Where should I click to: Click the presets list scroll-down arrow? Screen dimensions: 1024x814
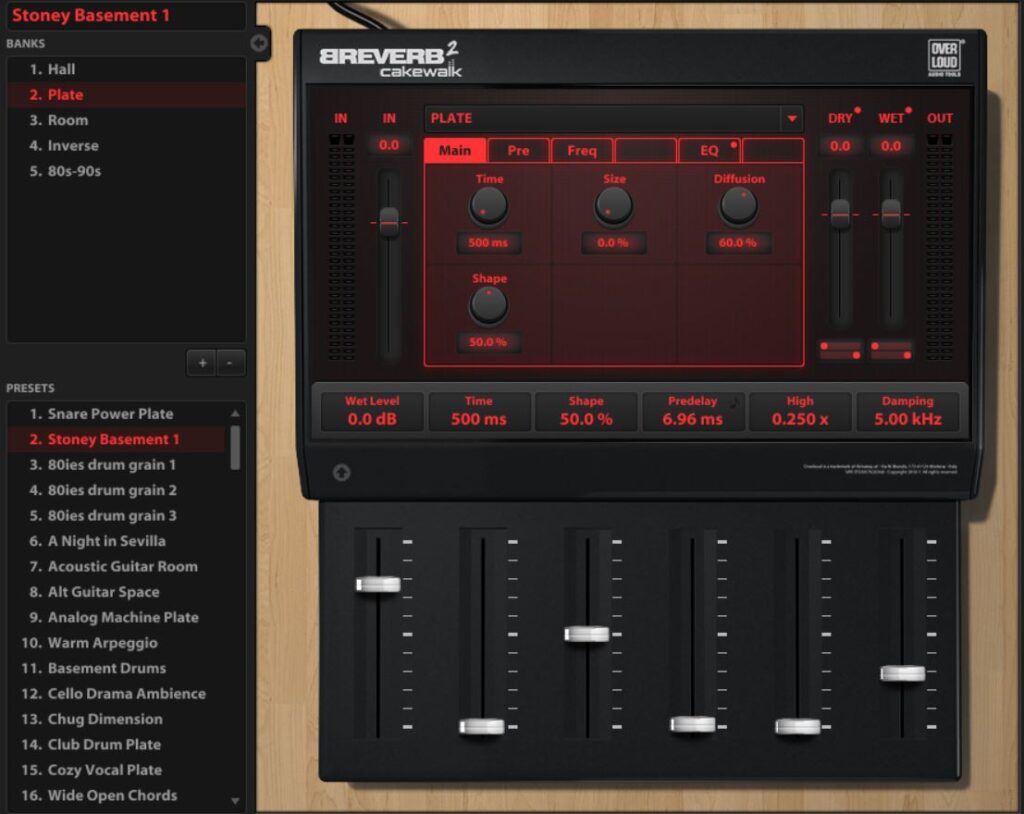pos(235,801)
